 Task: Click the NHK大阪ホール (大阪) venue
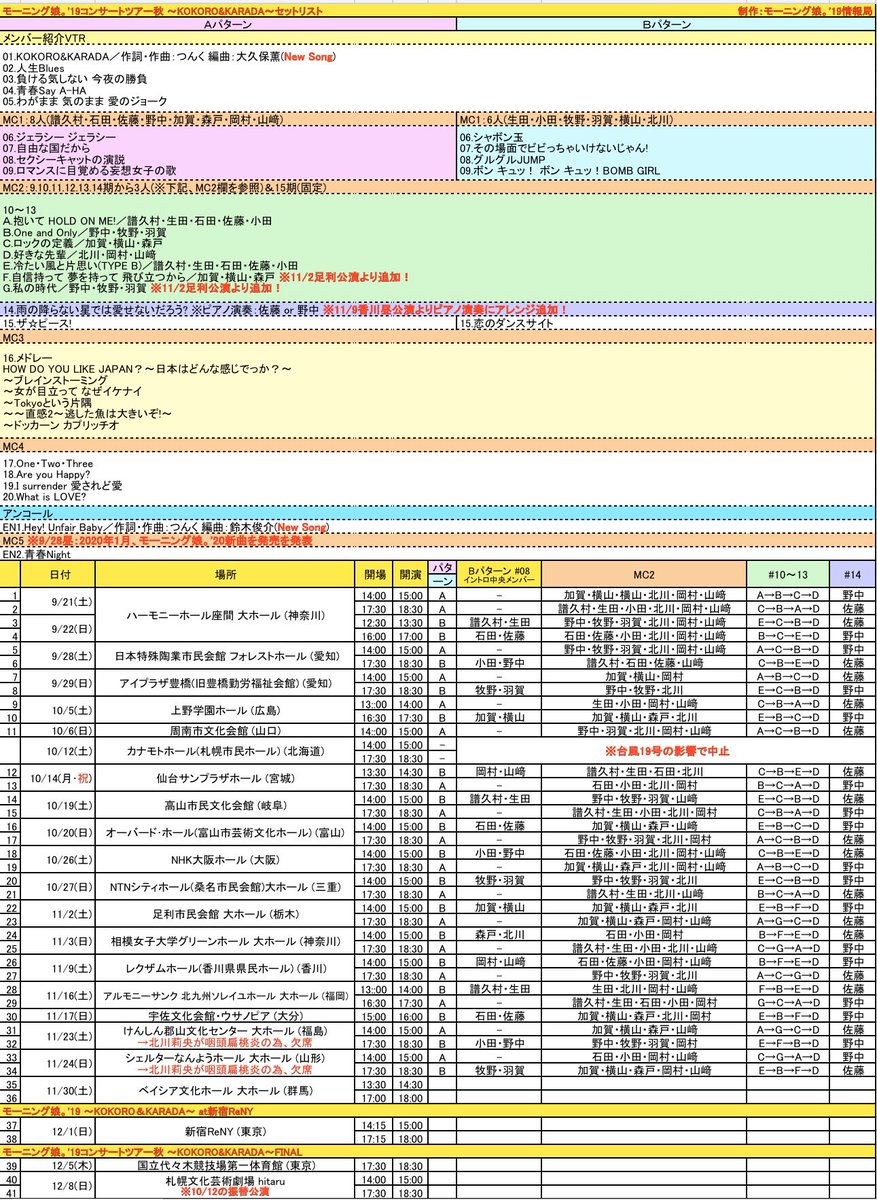226,860
